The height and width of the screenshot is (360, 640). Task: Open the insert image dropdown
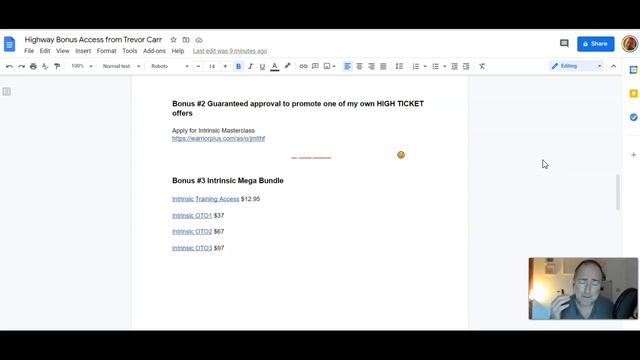click(x=329, y=66)
